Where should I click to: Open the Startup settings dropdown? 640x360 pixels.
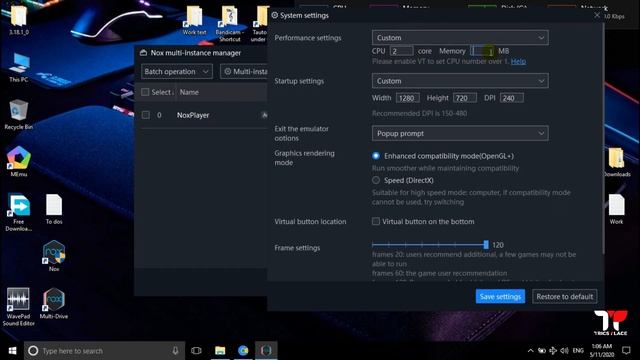click(x=460, y=81)
